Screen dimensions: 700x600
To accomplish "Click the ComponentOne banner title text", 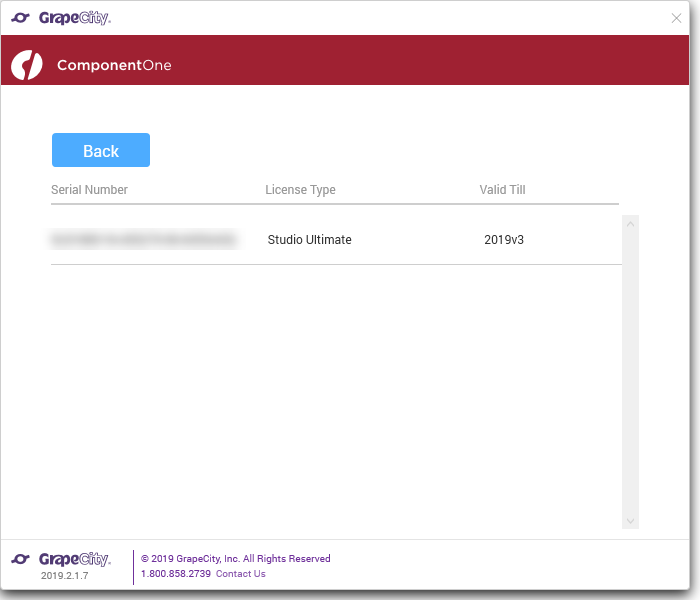I will tap(114, 65).
